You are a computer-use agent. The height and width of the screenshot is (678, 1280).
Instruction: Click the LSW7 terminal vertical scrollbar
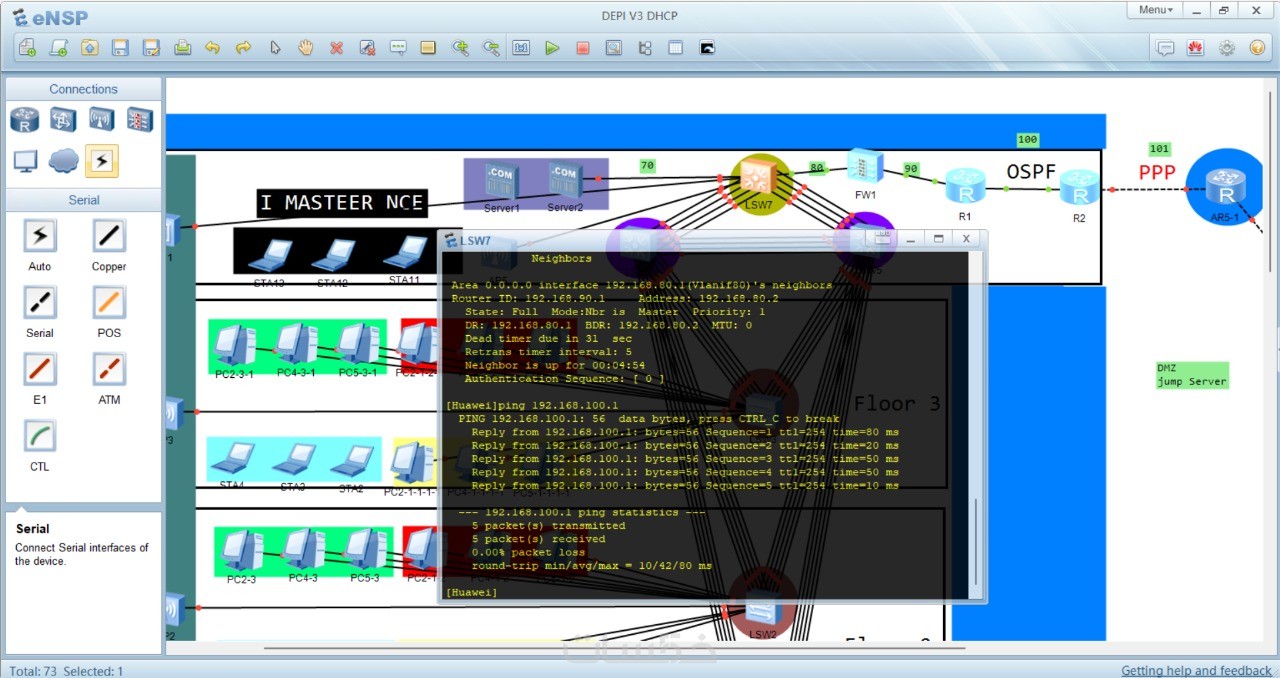coord(977,540)
